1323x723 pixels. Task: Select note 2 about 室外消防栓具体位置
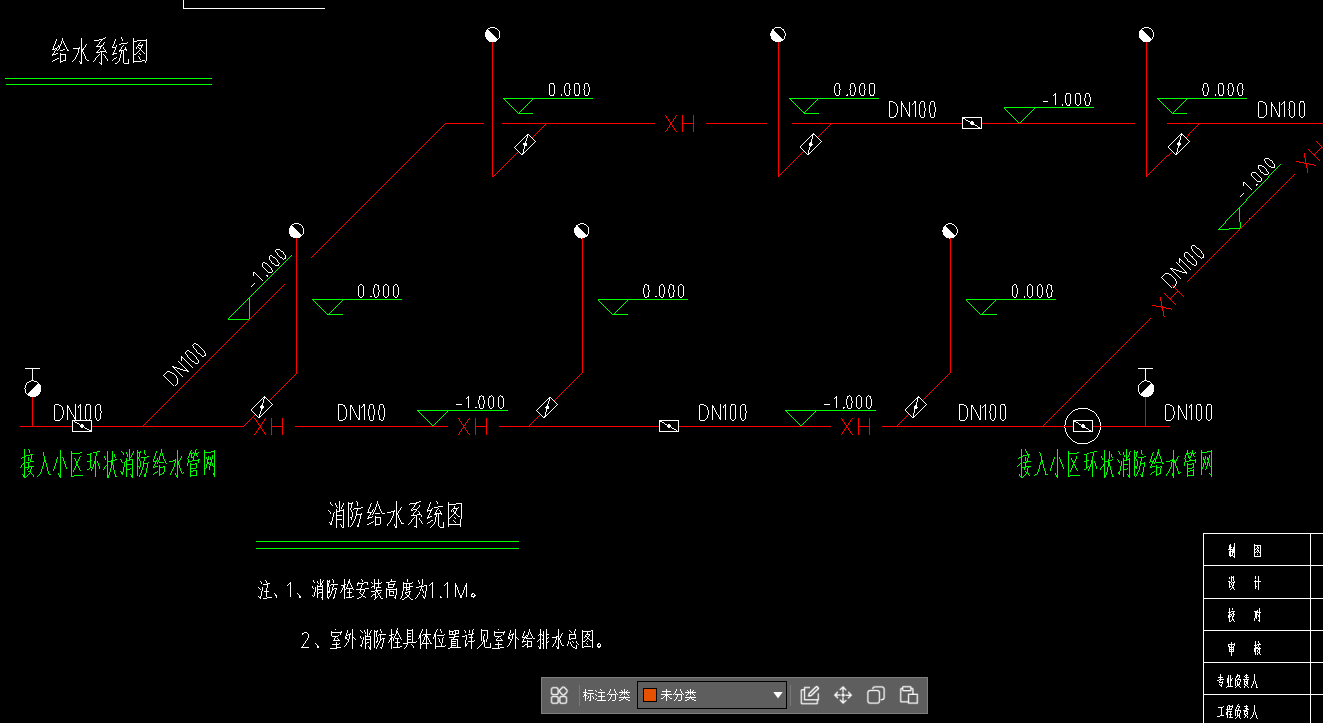[453, 640]
